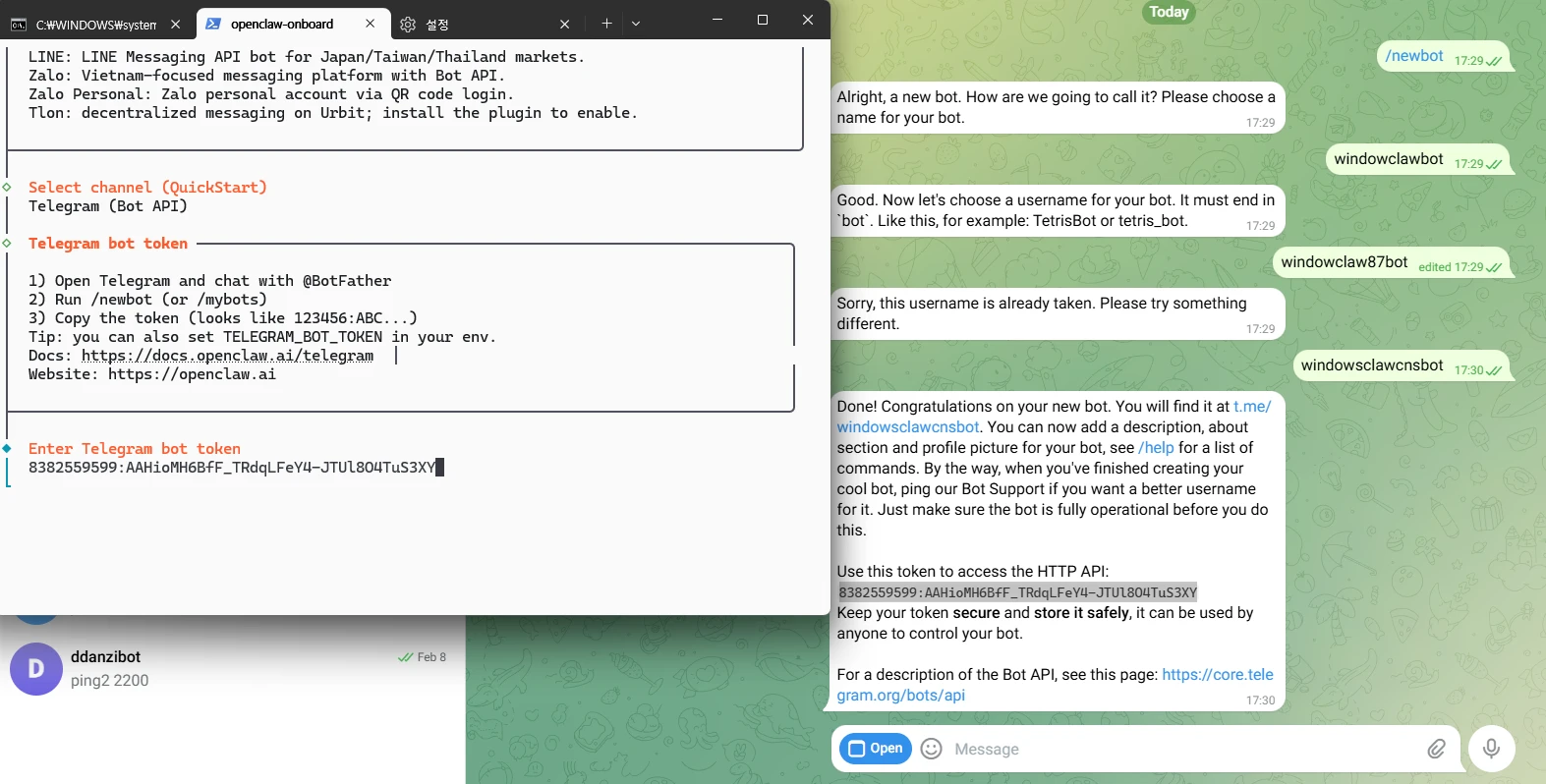
Task: Click the microphone voice message icon
Action: pos(1491,749)
